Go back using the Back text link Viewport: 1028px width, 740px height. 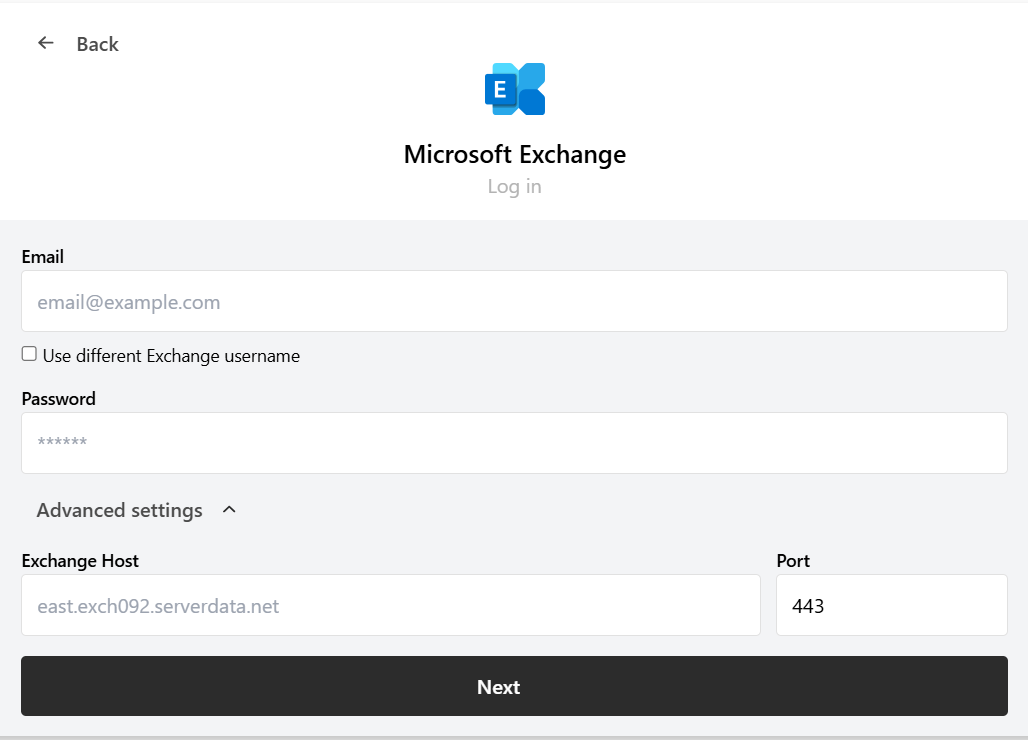click(97, 44)
